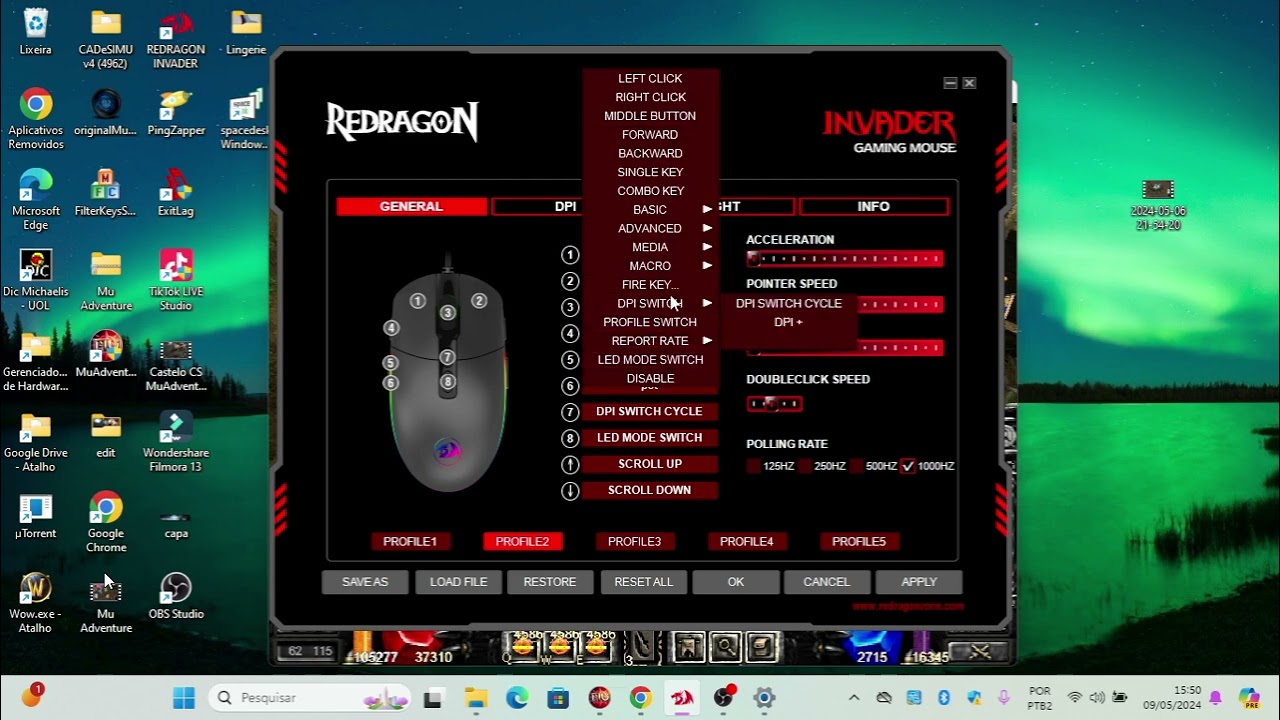
Task: Open the Windows Start menu
Action: [x=184, y=698]
